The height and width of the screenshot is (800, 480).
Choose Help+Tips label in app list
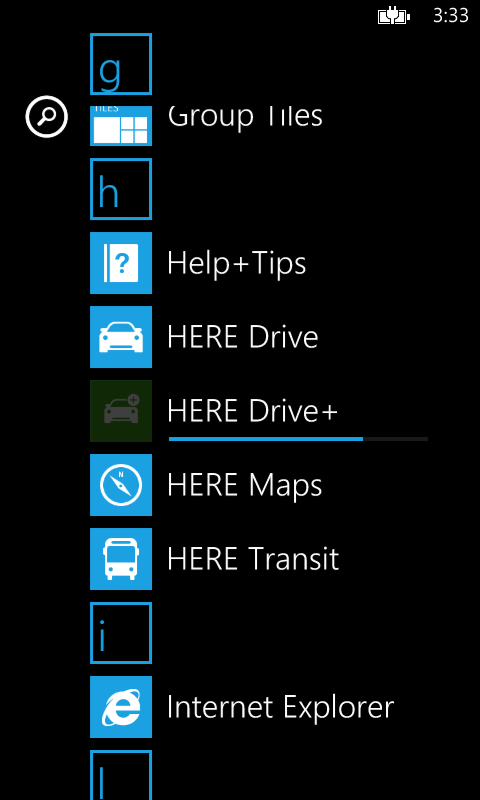coord(237,263)
